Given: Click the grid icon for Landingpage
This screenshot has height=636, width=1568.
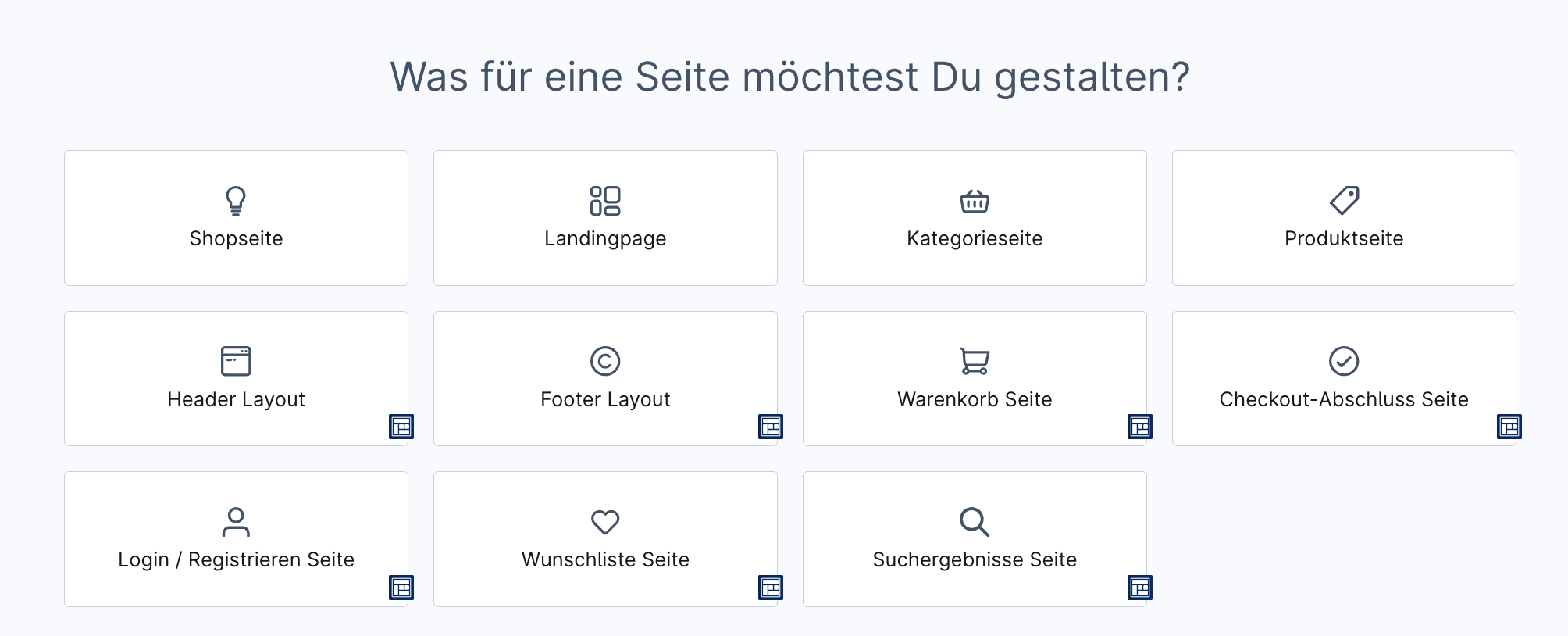Looking at the screenshot, I should [x=605, y=201].
